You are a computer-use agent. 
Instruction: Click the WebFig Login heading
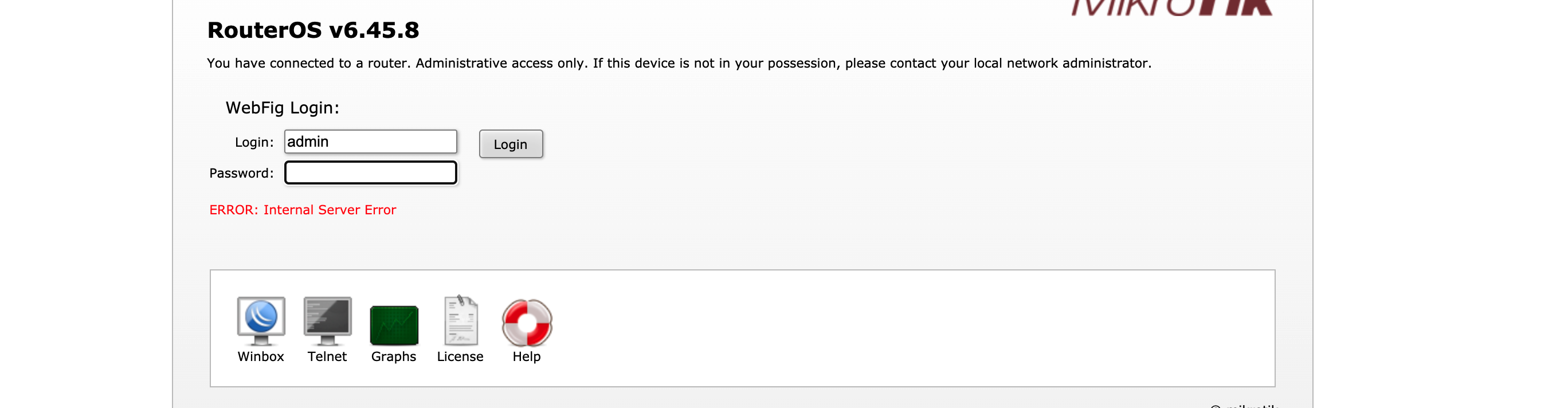tap(282, 107)
